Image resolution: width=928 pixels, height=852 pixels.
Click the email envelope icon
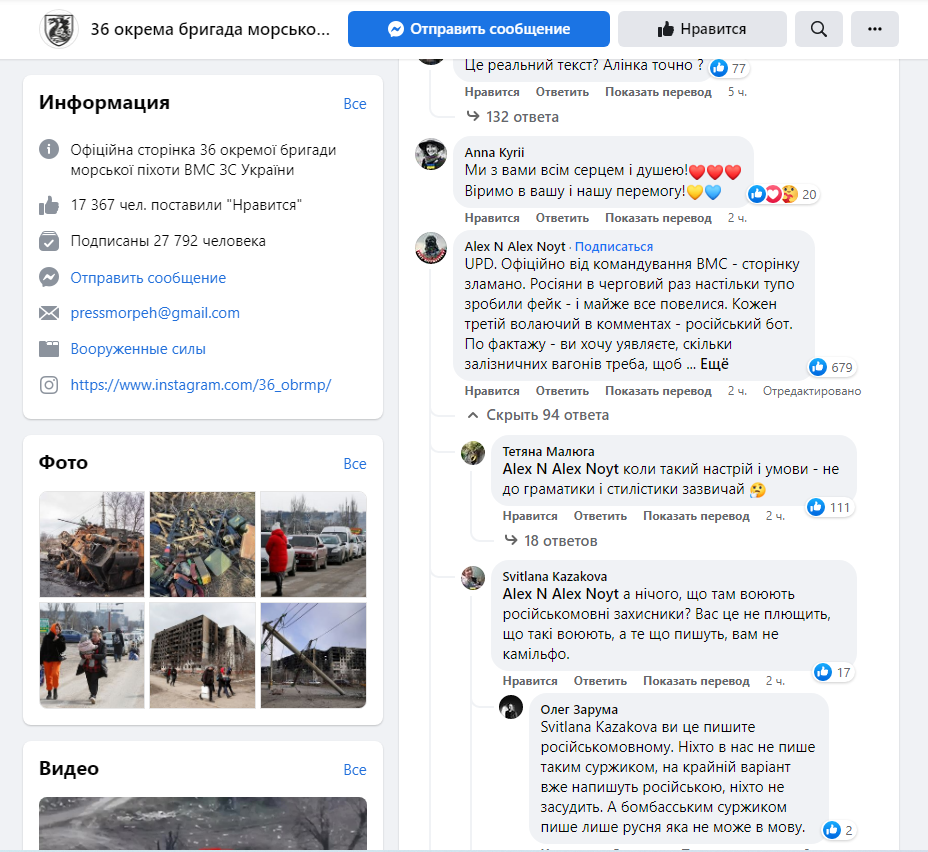coord(49,313)
